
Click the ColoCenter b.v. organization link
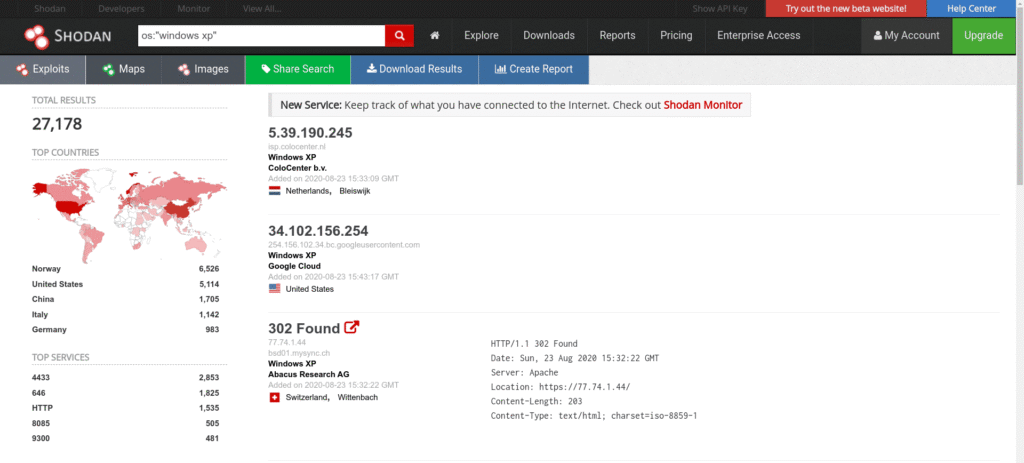[297, 168]
